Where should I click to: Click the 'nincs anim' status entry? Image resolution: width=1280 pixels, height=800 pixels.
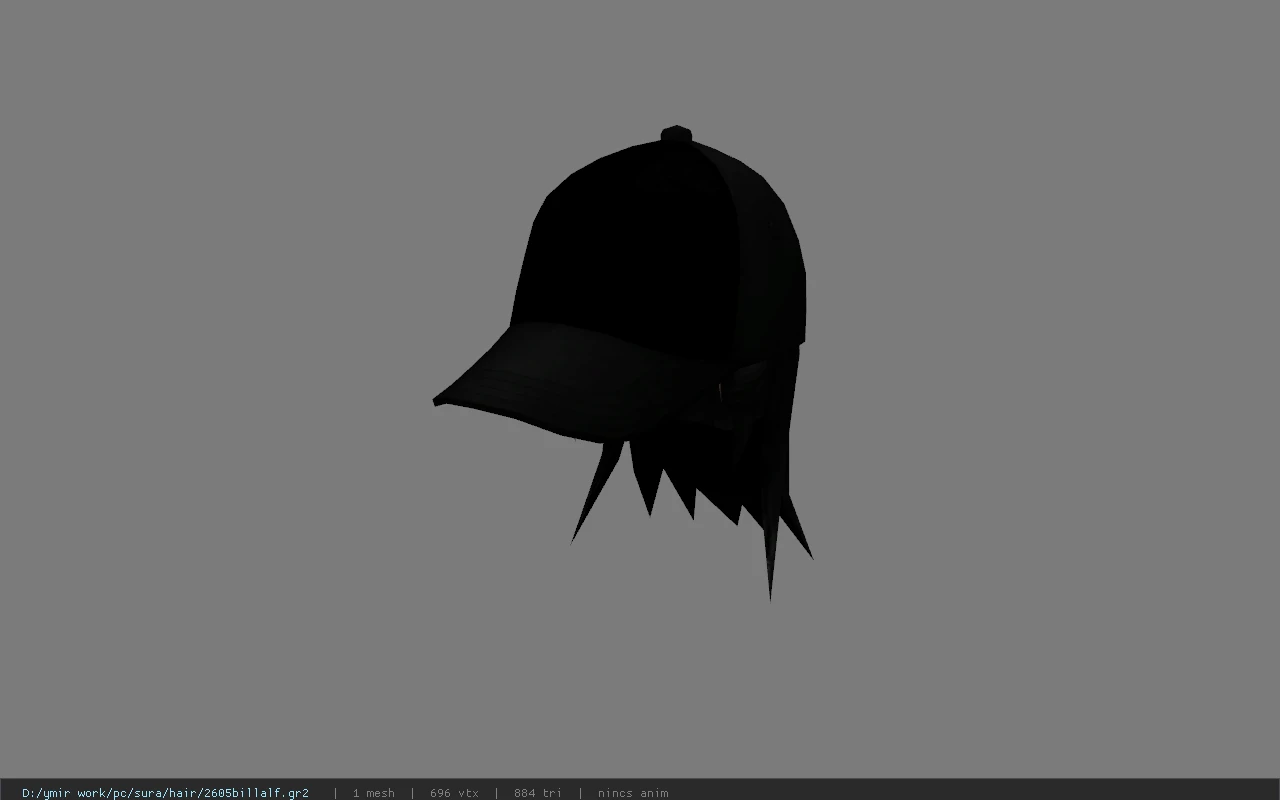[x=633, y=793]
